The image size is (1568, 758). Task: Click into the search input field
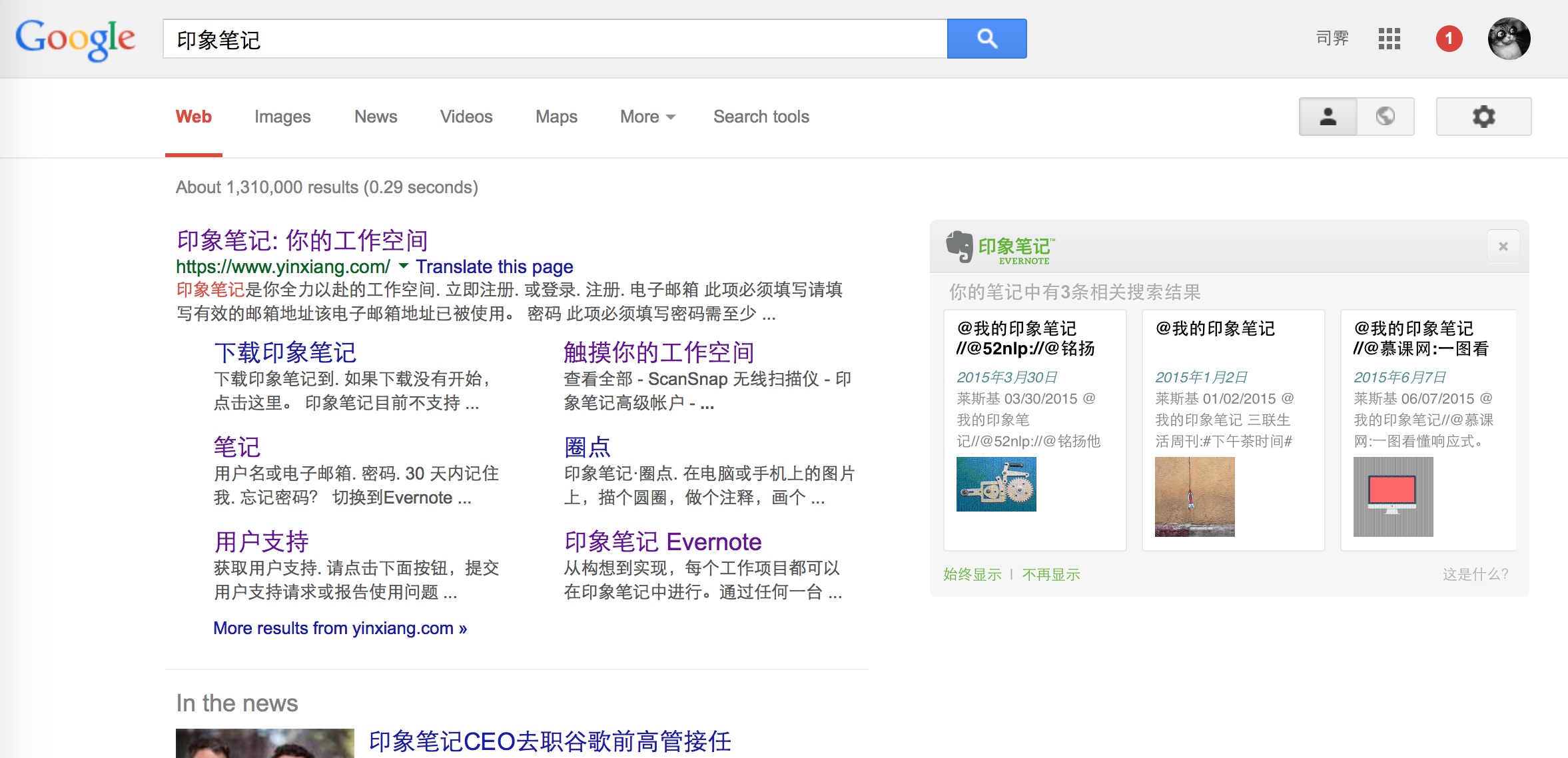553,39
